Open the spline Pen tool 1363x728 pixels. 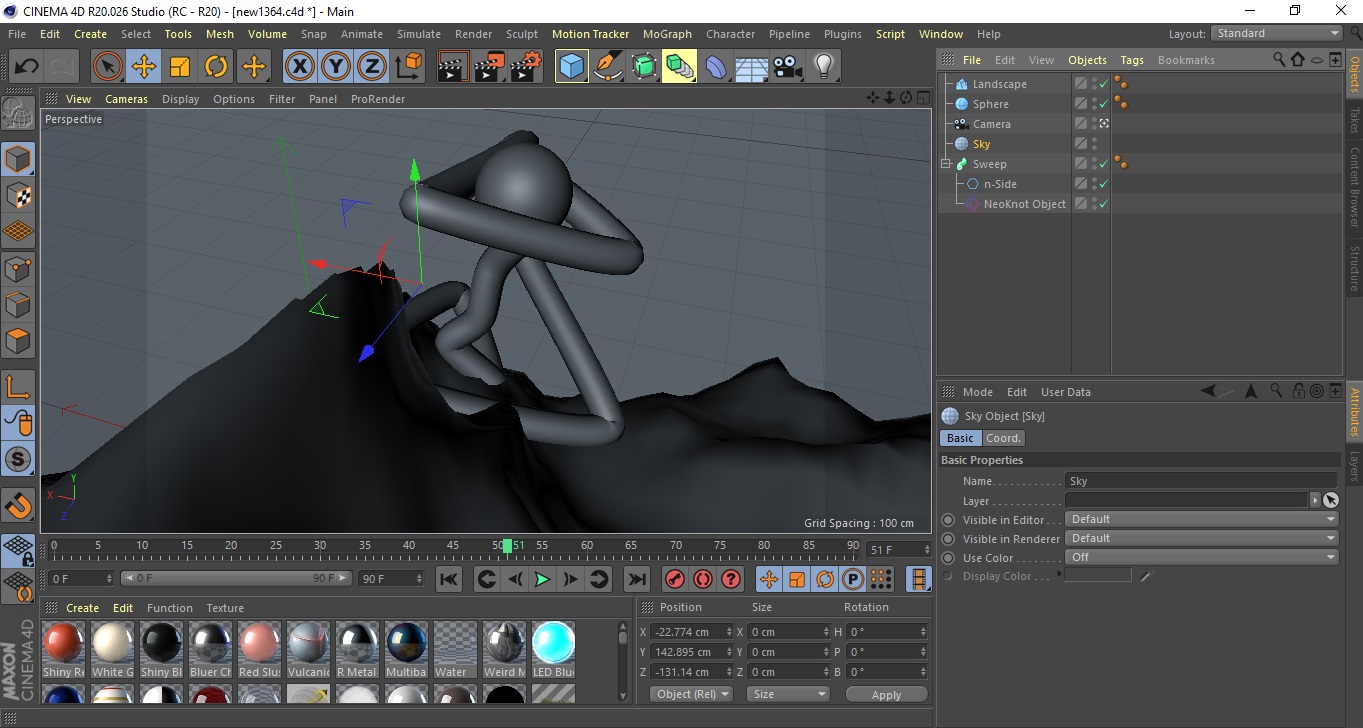[x=607, y=67]
